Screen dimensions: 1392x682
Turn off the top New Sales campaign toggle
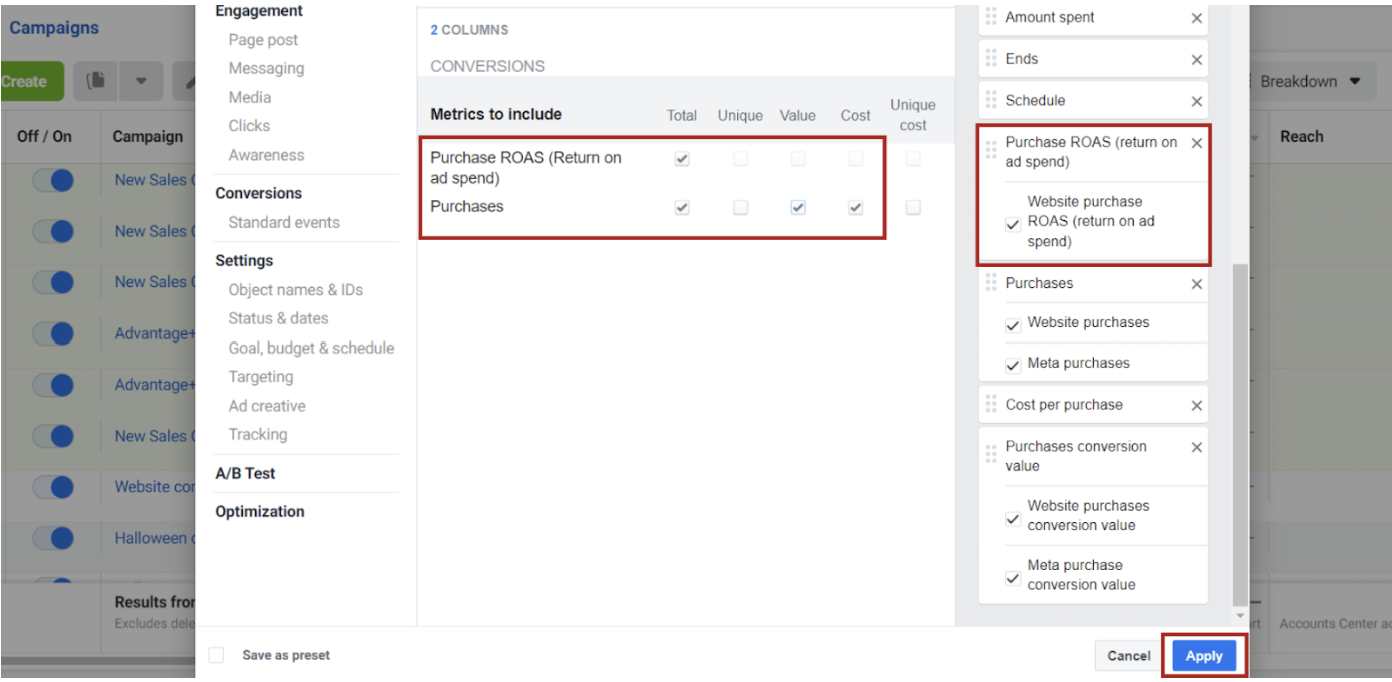53,180
